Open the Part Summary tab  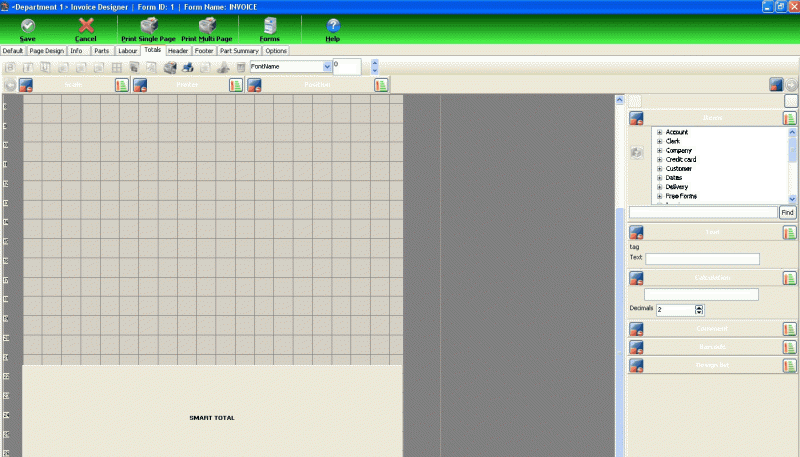tap(239, 51)
